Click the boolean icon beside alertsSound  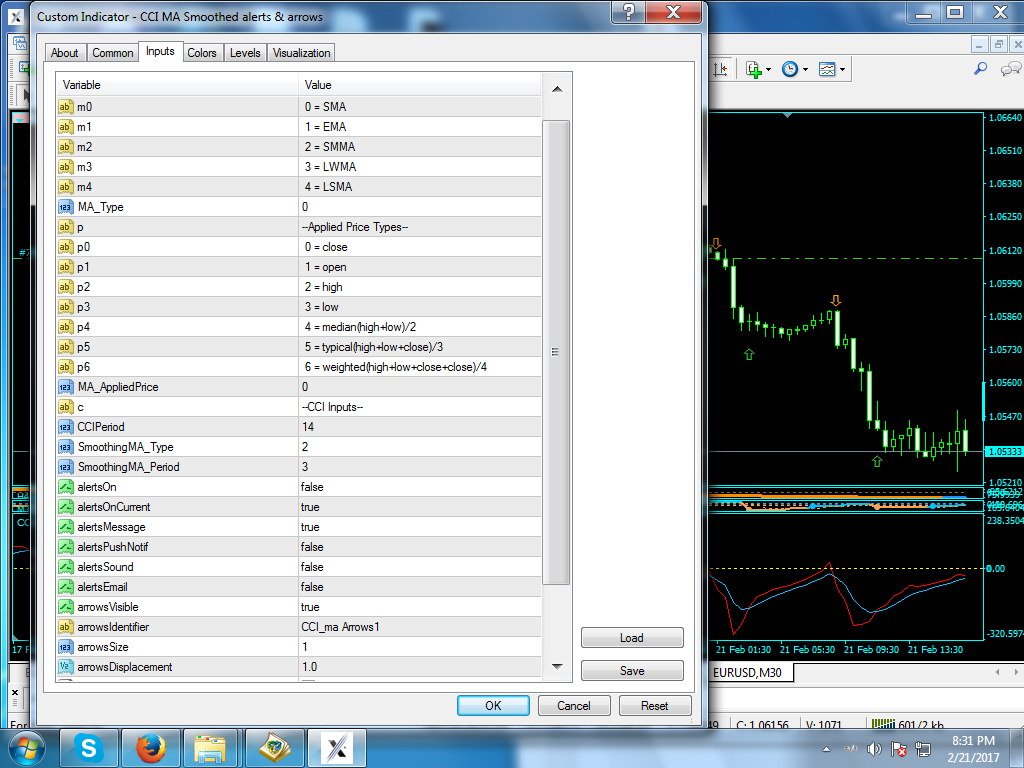pos(65,567)
